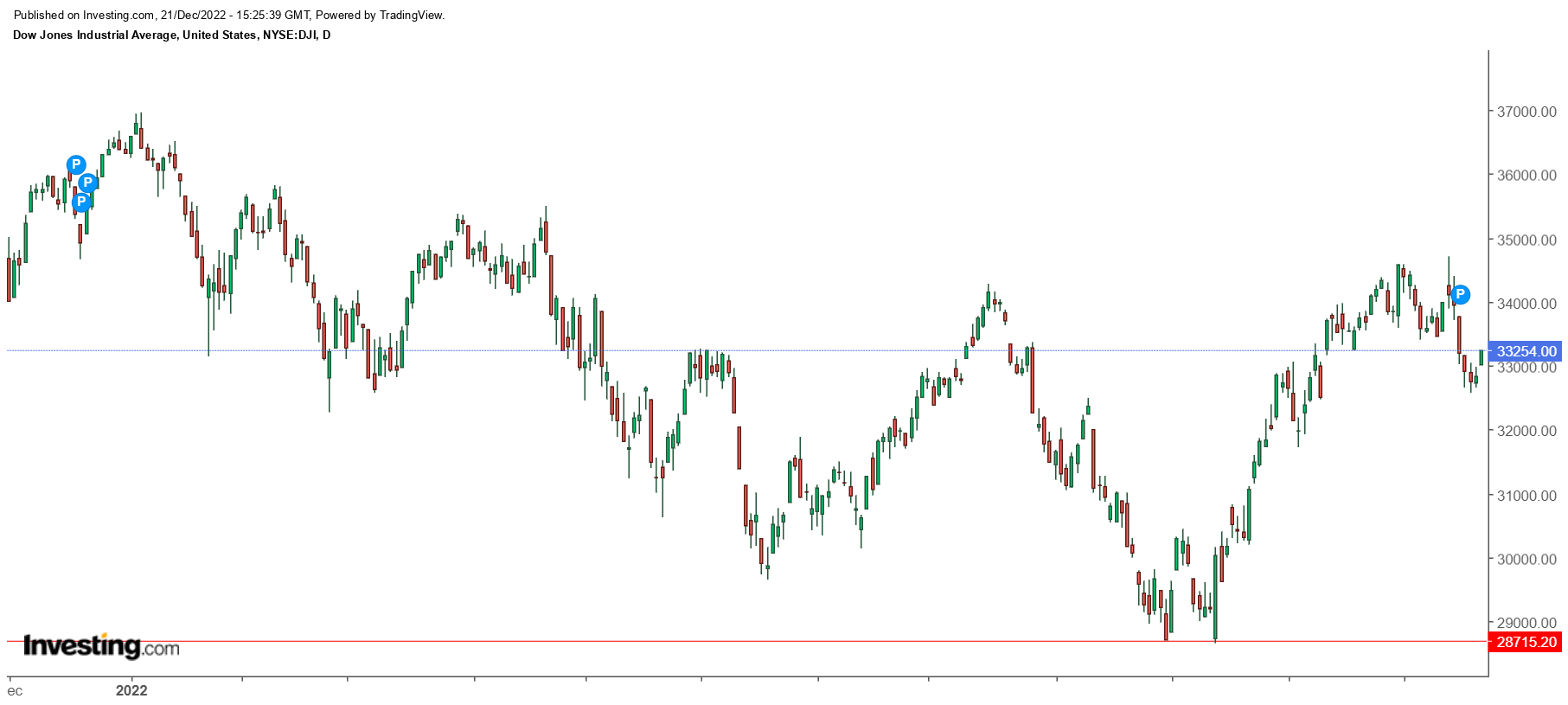Image resolution: width=1568 pixels, height=705 pixels.
Task: Click the 32000.00 price axis label
Action: pos(1526,431)
